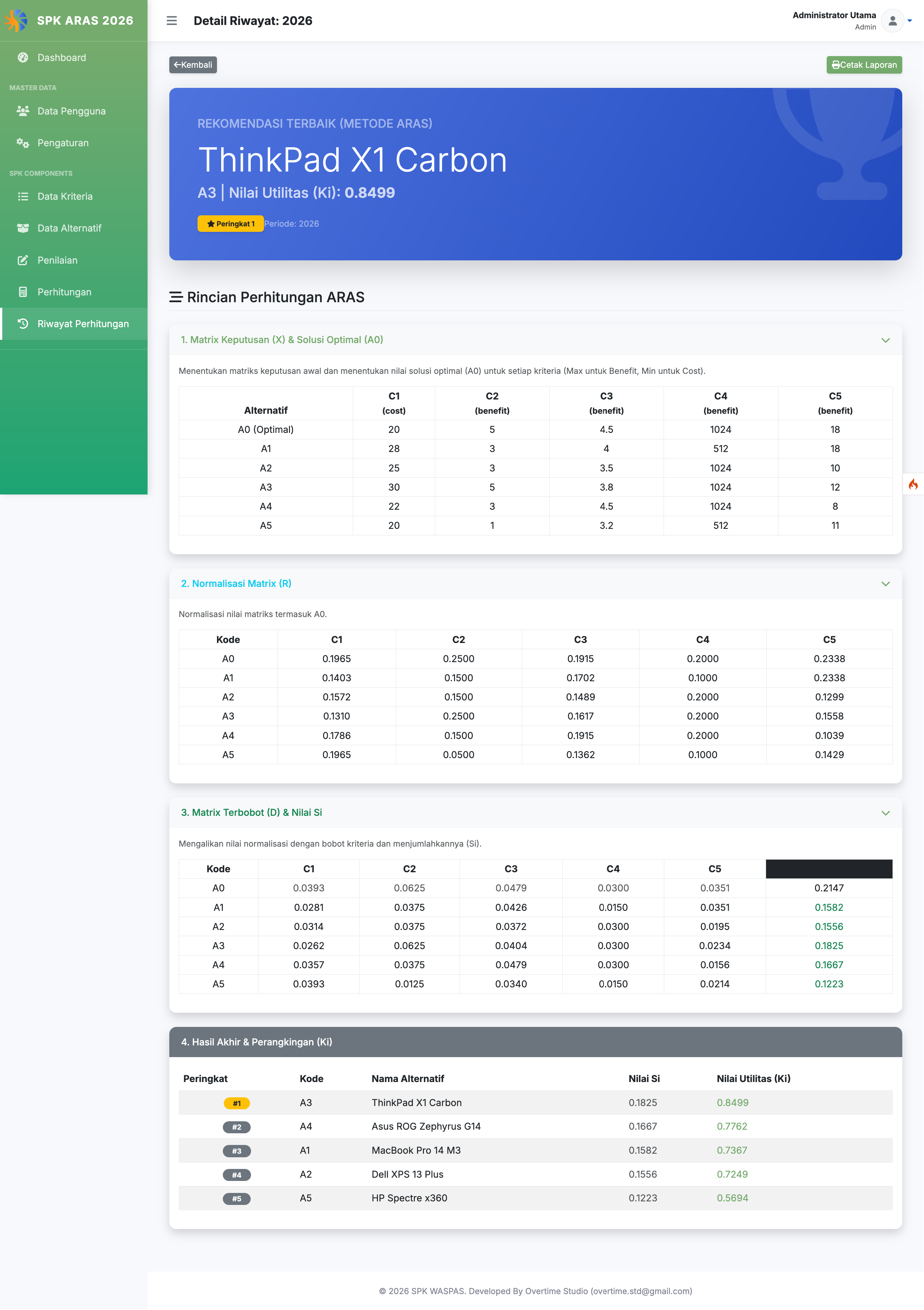Click the Penilaian edit icon

point(23,260)
